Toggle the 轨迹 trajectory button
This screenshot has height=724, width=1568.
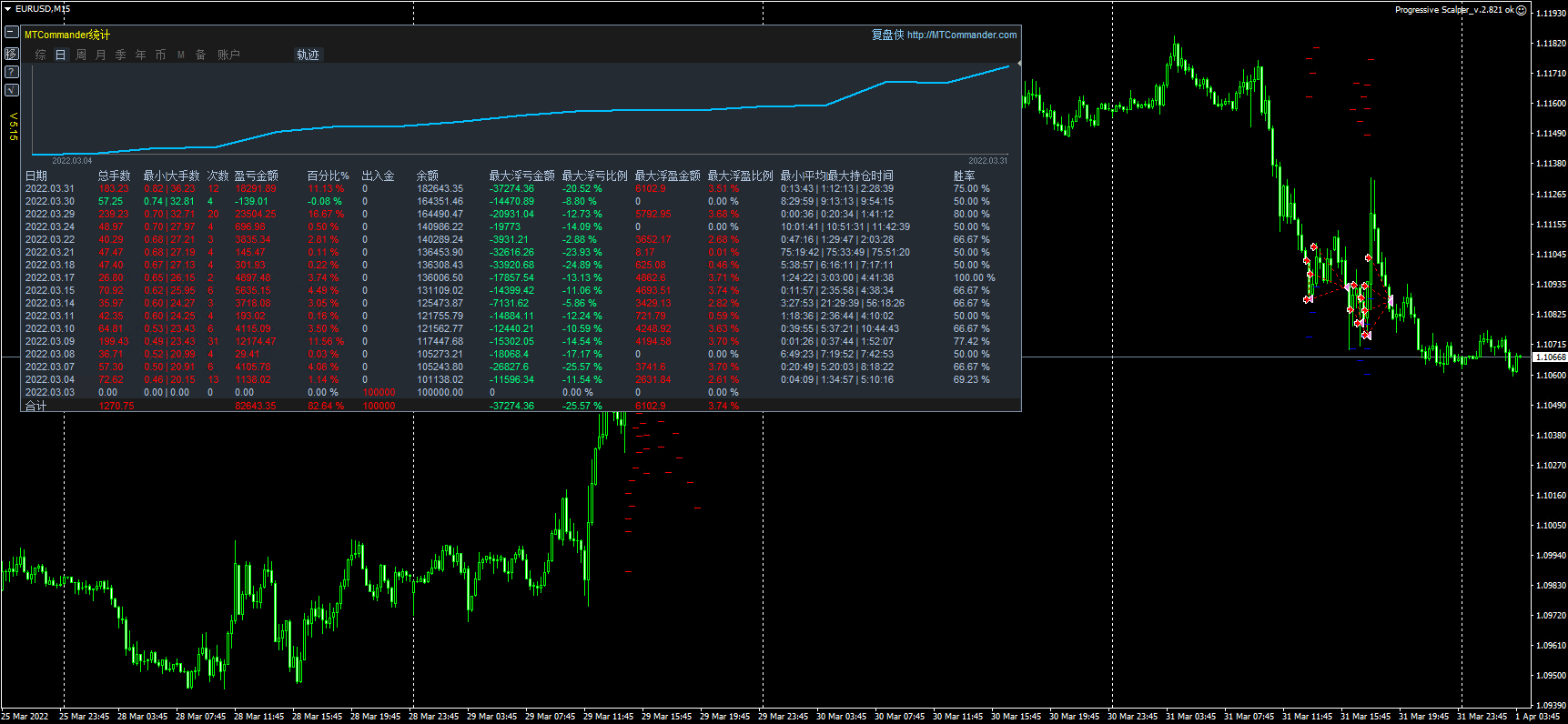click(x=309, y=55)
